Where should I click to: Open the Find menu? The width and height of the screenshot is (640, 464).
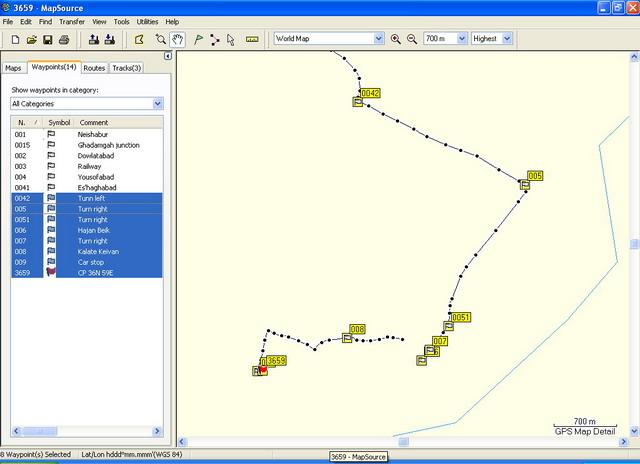point(45,22)
